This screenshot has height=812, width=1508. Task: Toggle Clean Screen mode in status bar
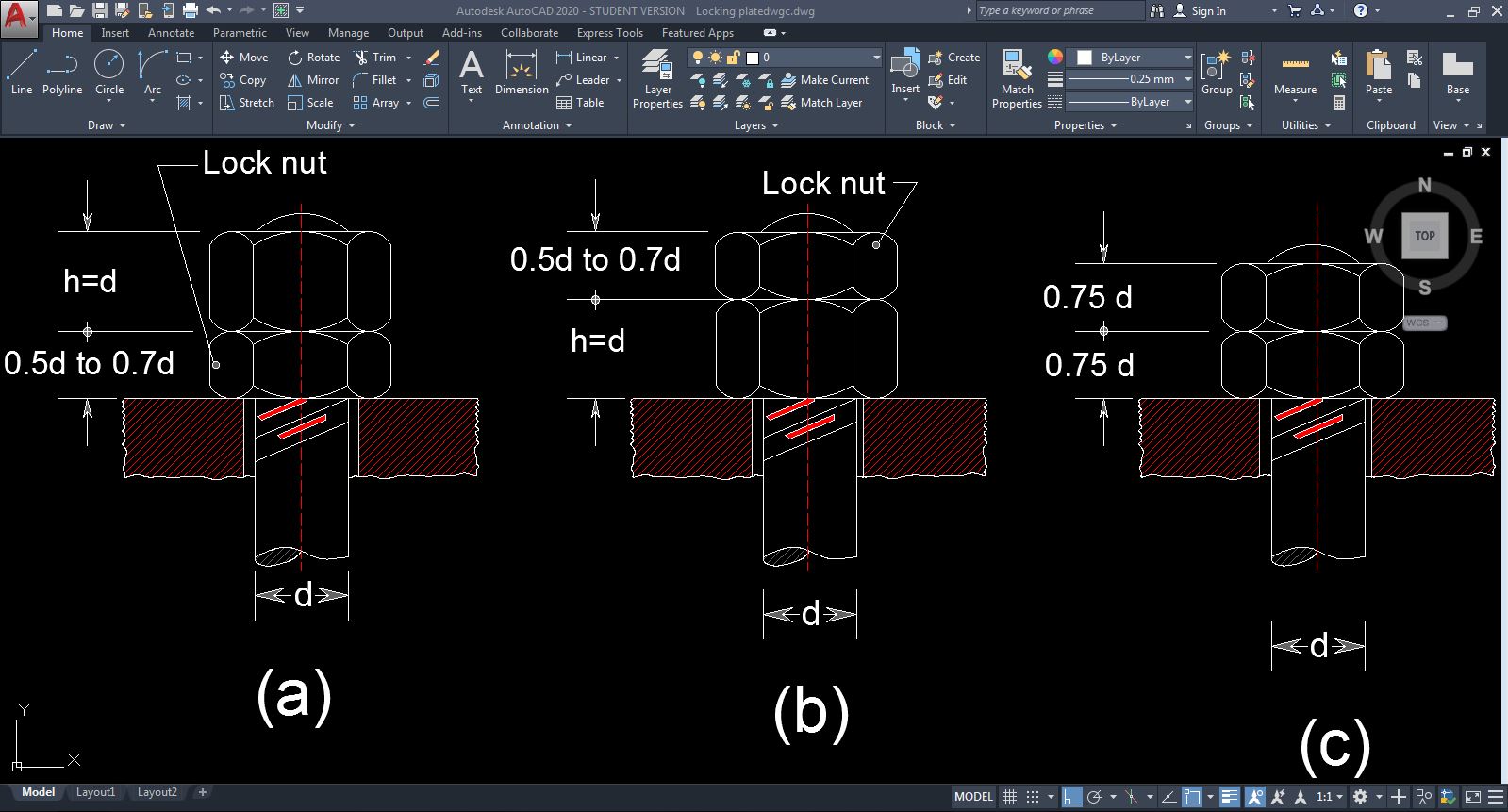point(1473,797)
